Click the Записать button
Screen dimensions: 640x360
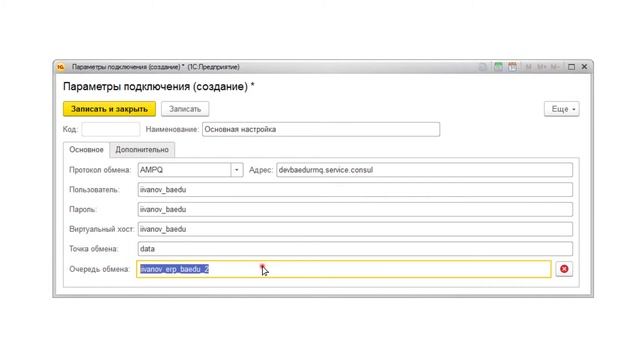[x=185, y=109]
